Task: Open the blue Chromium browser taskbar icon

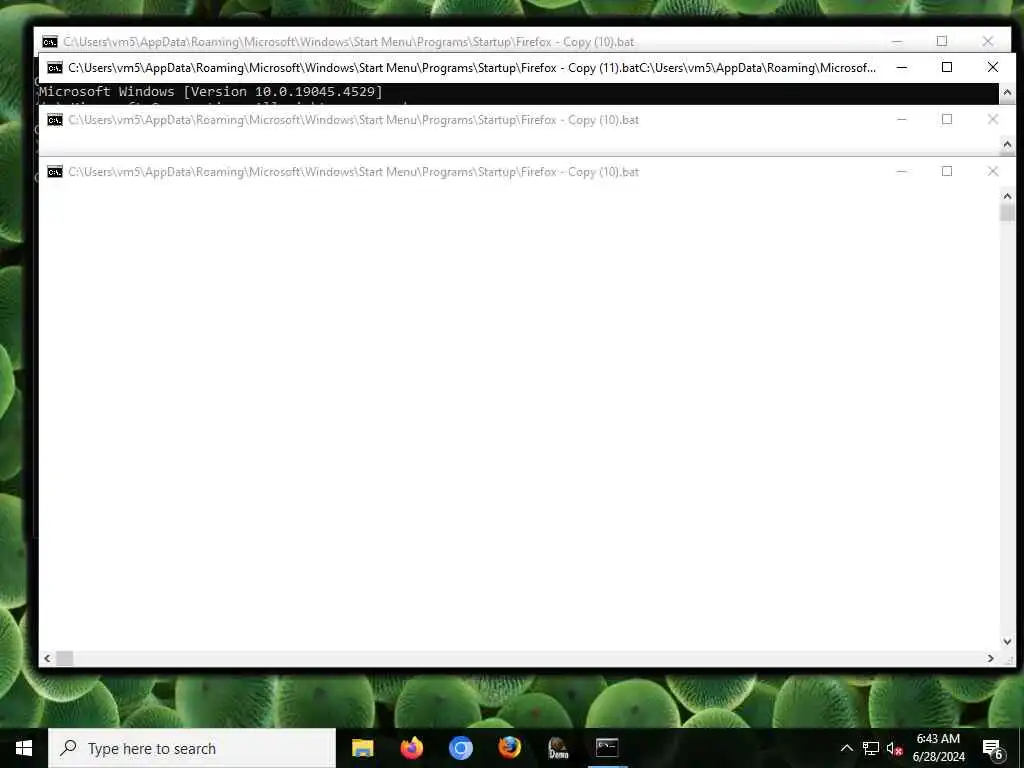Action: 460,748
